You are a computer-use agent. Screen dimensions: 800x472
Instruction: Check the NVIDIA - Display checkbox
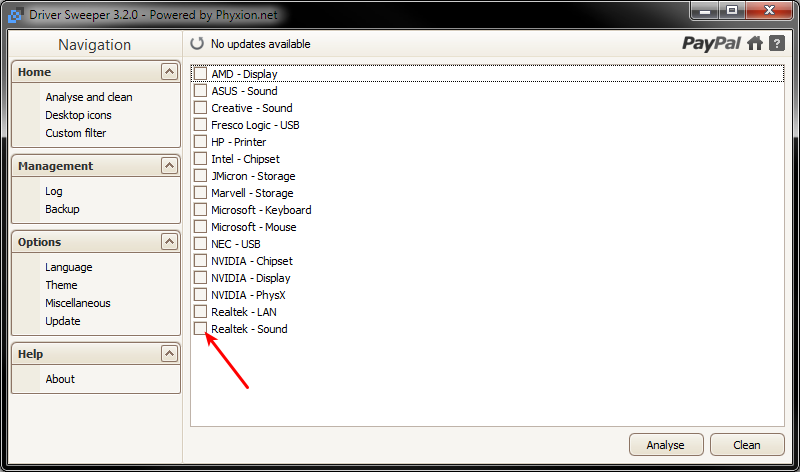point(201,278)
